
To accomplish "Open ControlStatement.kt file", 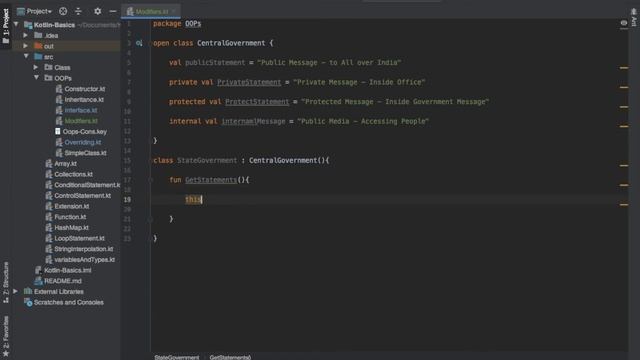I will tap(82, 196).
